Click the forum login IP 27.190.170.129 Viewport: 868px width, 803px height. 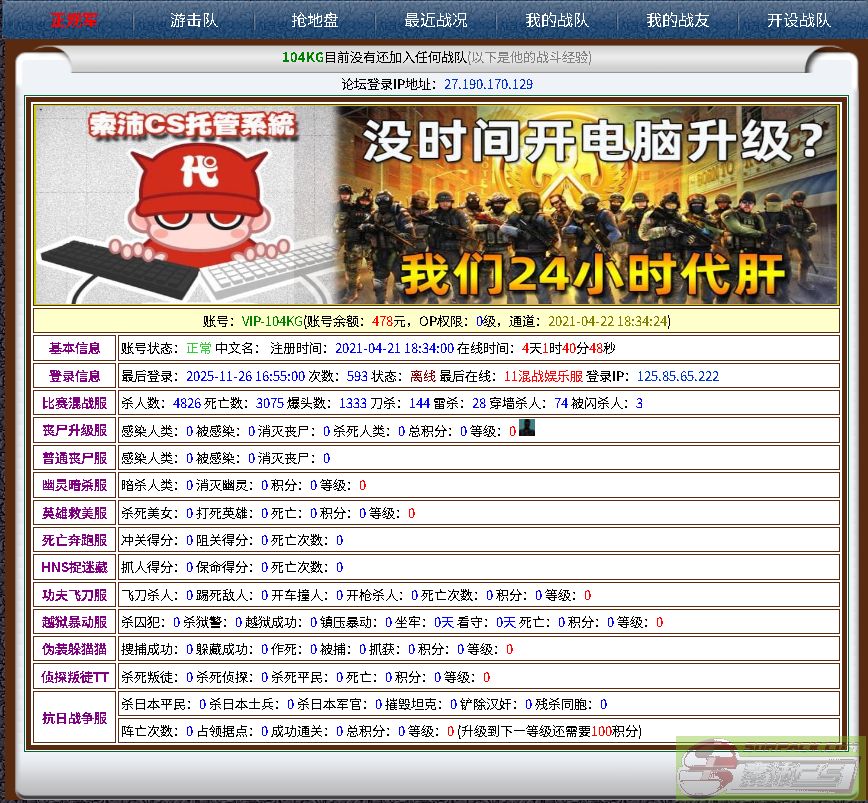[488, 85]
